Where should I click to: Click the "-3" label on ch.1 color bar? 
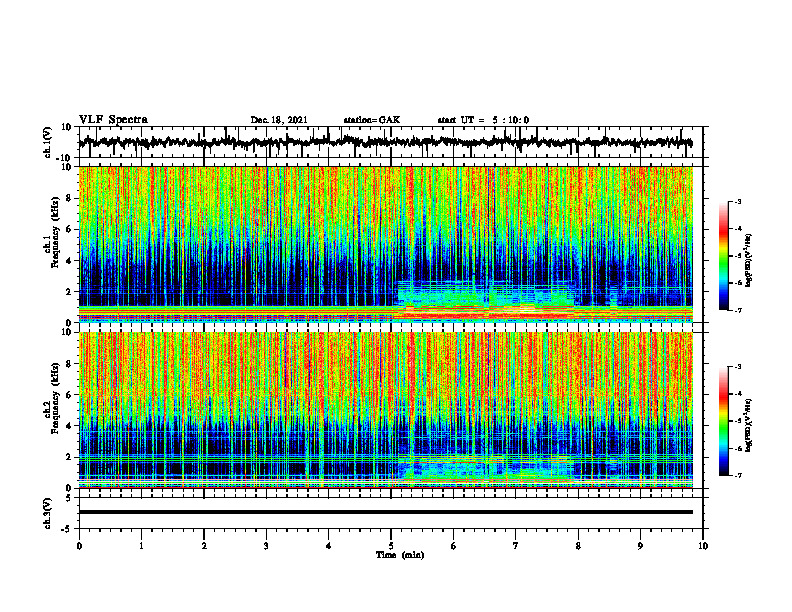tap(737, 201)
